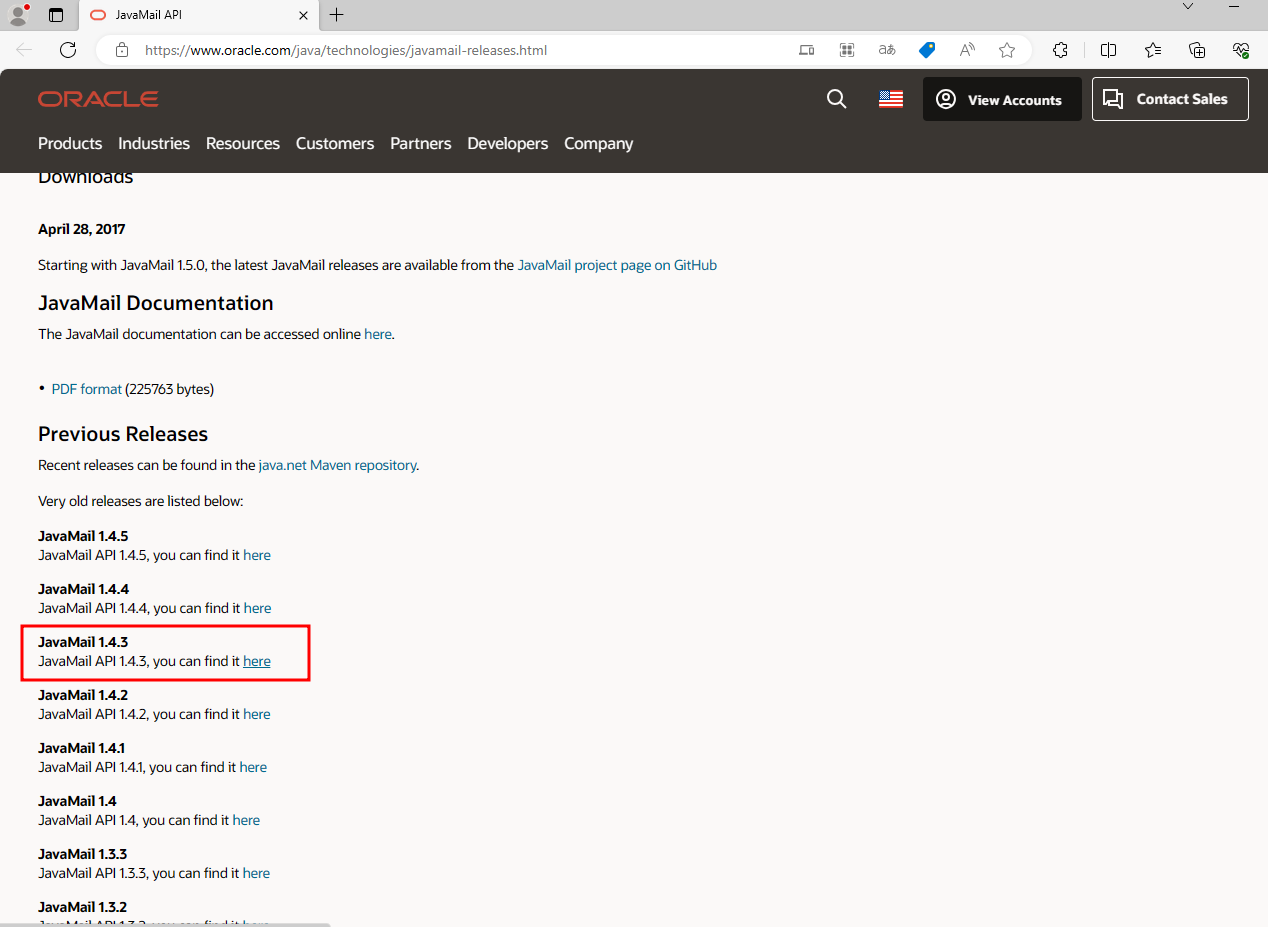Open the send-to-devices icon in the address bar
The height and width of the screenshot is (927, 1268).
point(807,50)
